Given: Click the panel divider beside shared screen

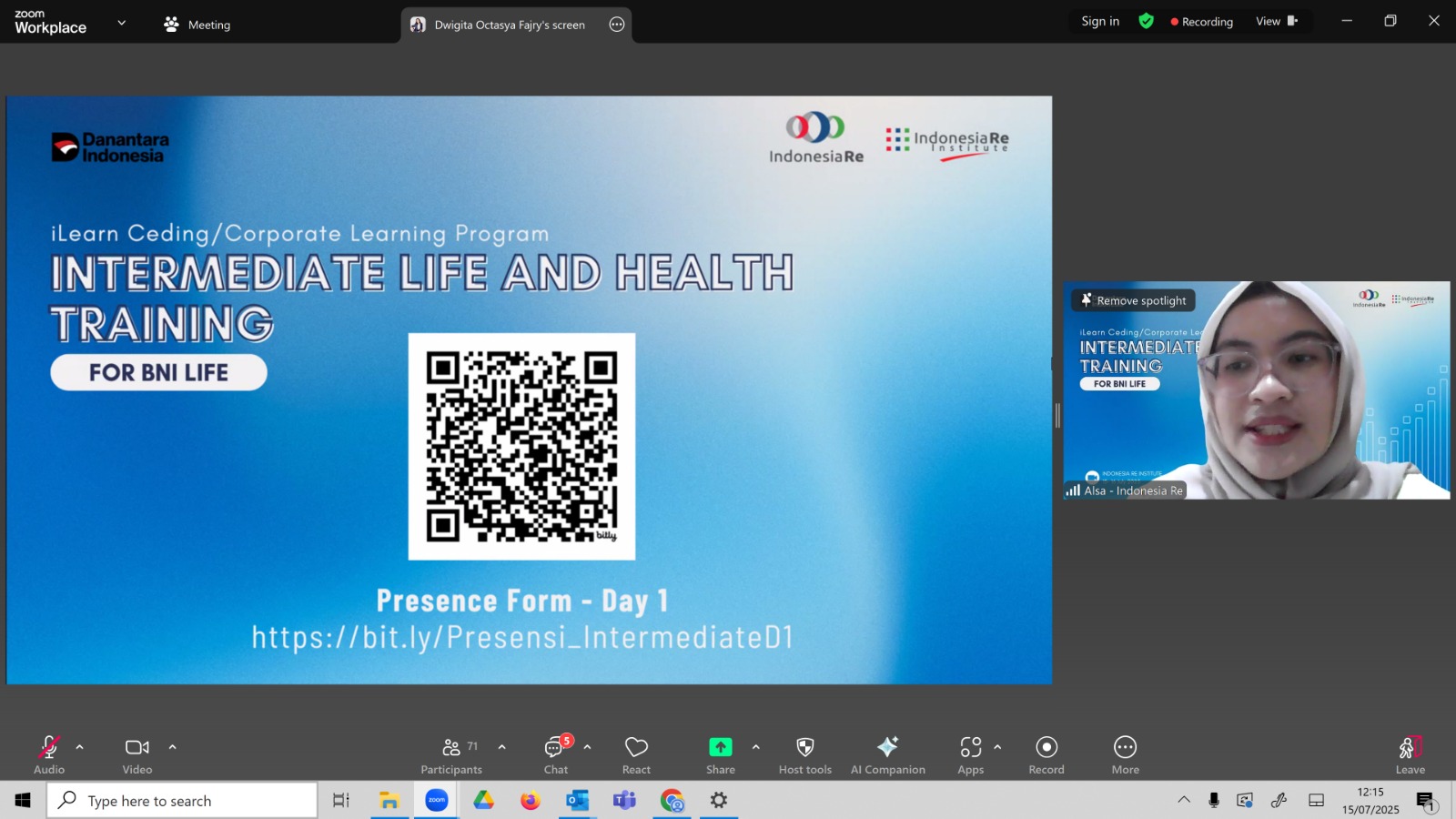Looking at the screenshot, I should point(1057,416).
